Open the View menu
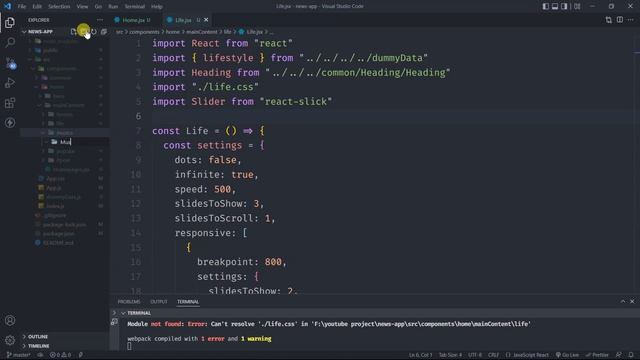The width and height of the screenshot is (640, 360). pyautogui.click(x=82, y=7)
